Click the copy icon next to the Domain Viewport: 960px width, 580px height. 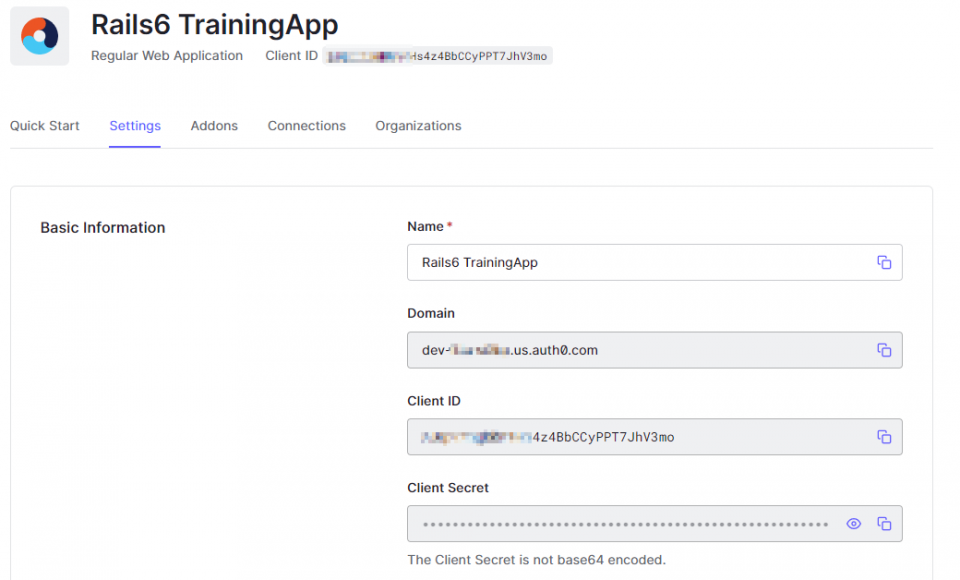883,350
